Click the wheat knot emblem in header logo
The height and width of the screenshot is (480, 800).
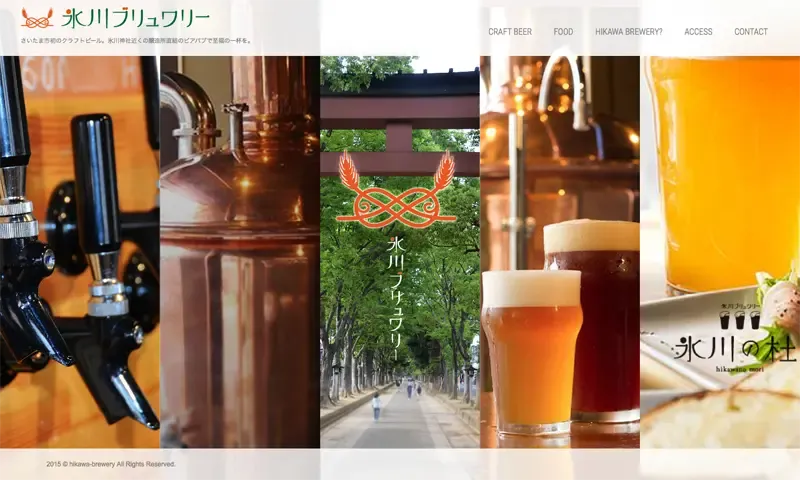pyautogui.click(x=37, y=18)
